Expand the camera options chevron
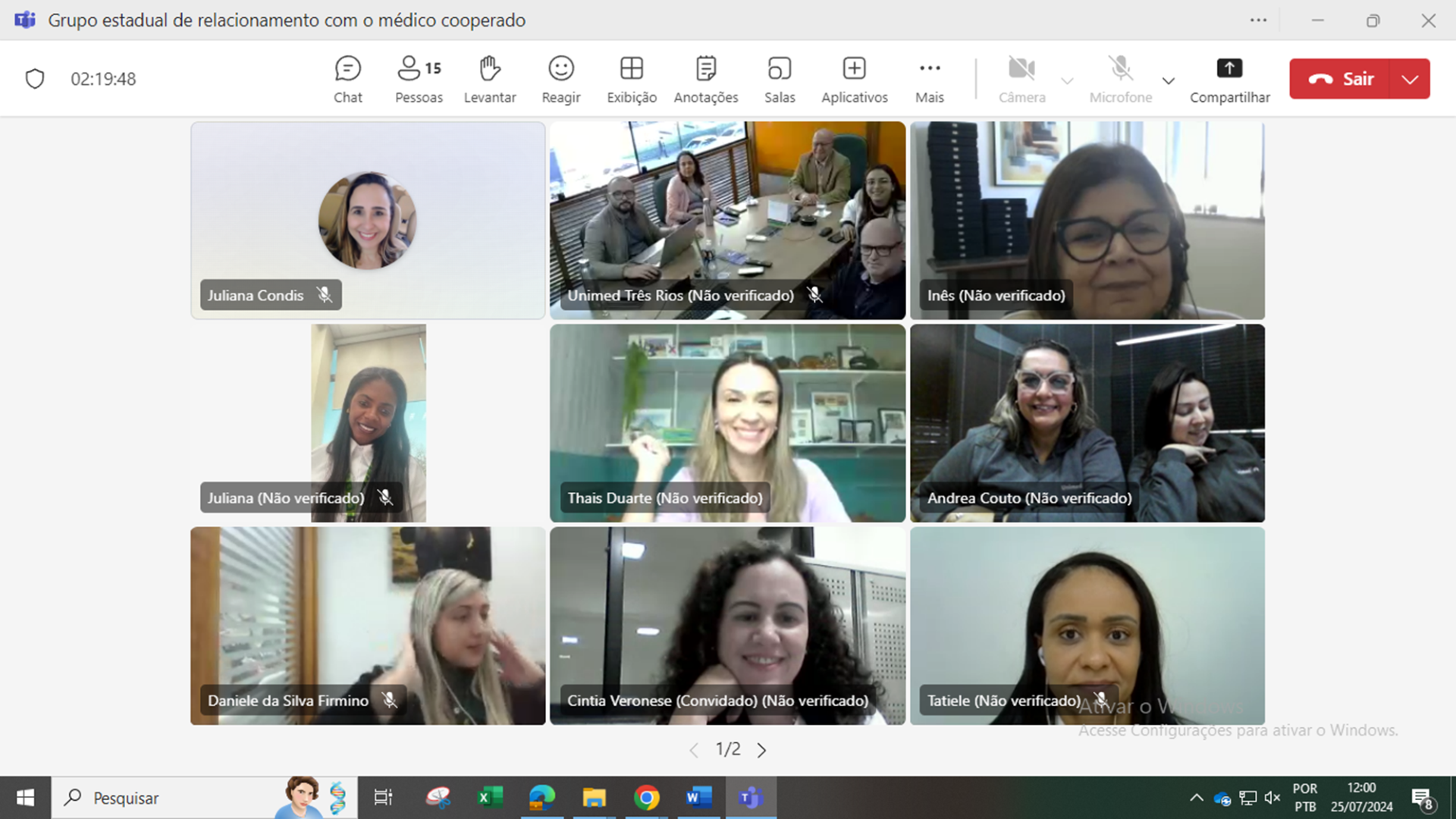The image size is (1456, 819). click(x=1067, y=80)
